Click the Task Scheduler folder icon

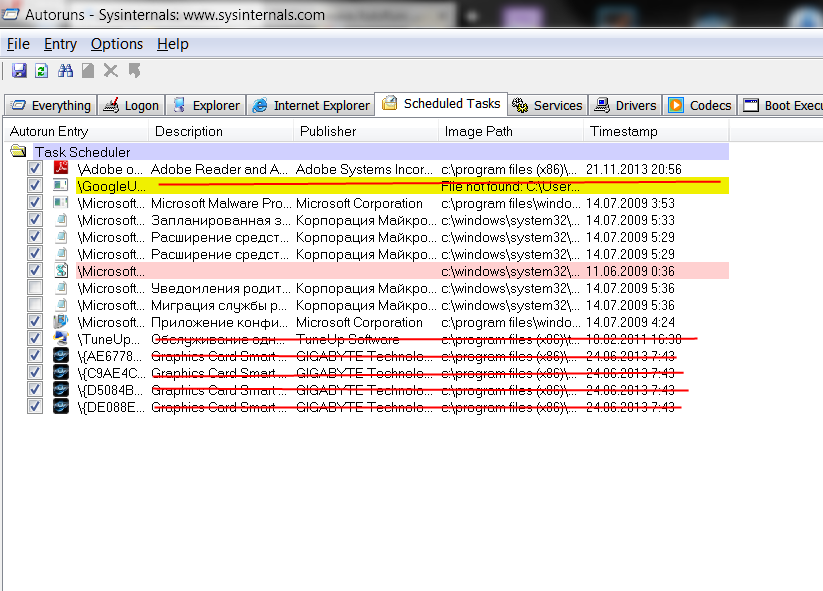(x=18, y=152)
